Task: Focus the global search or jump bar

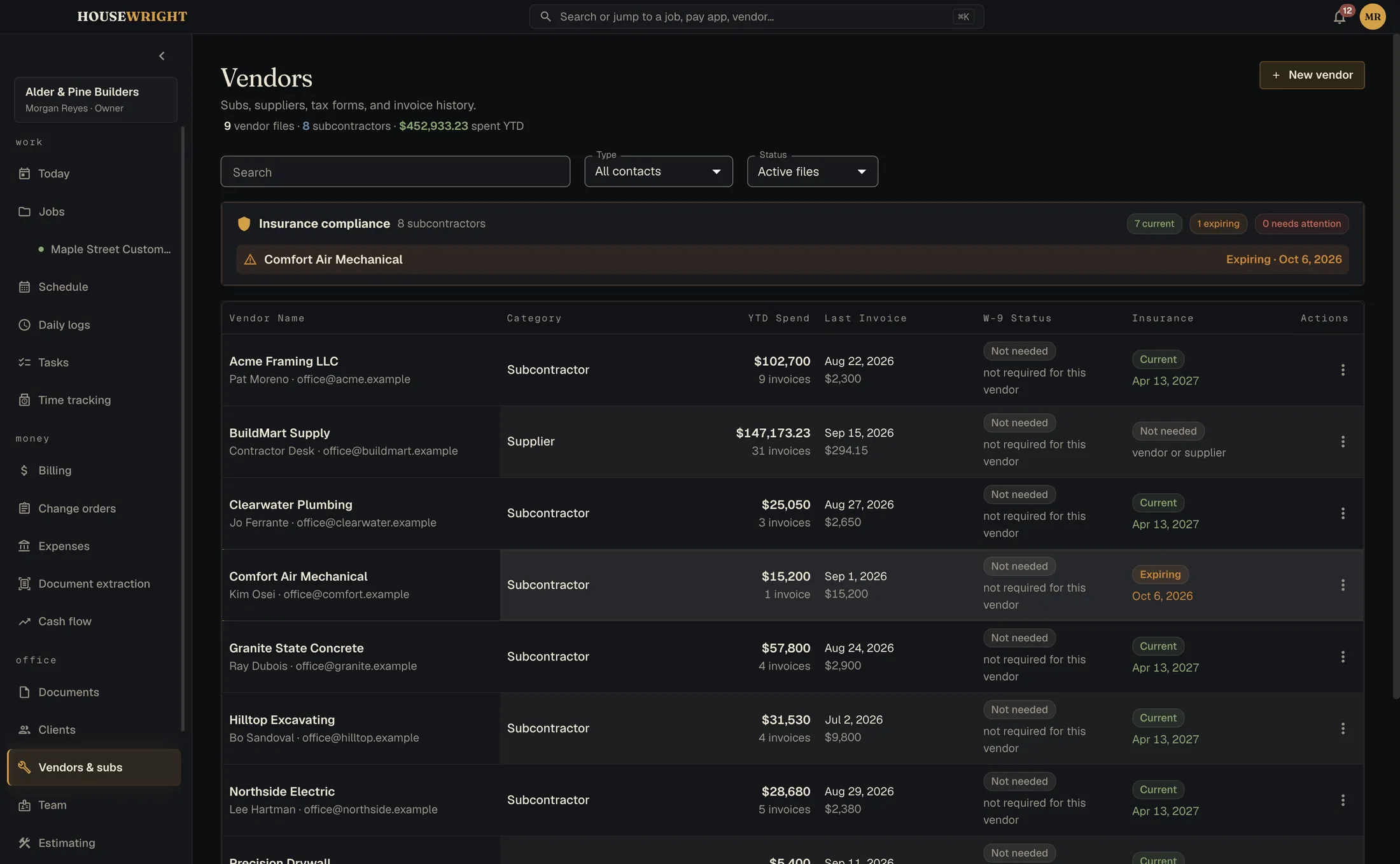Action: [757, 17]
